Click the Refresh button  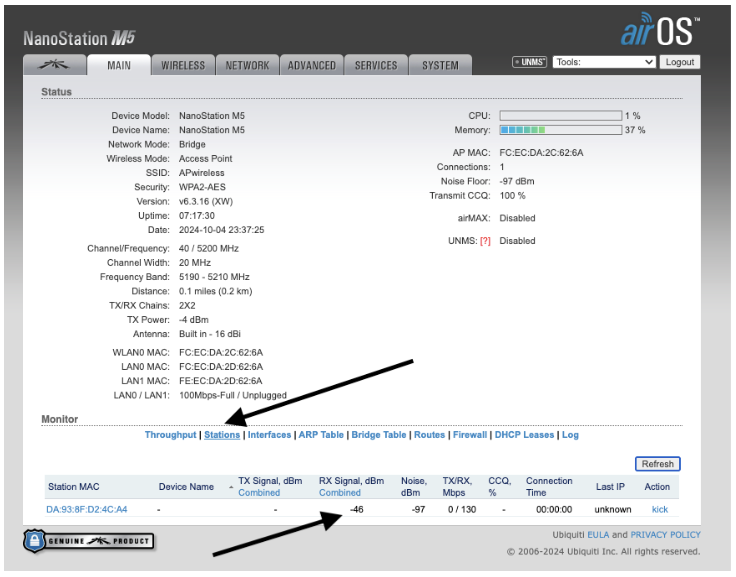point(658,464)
